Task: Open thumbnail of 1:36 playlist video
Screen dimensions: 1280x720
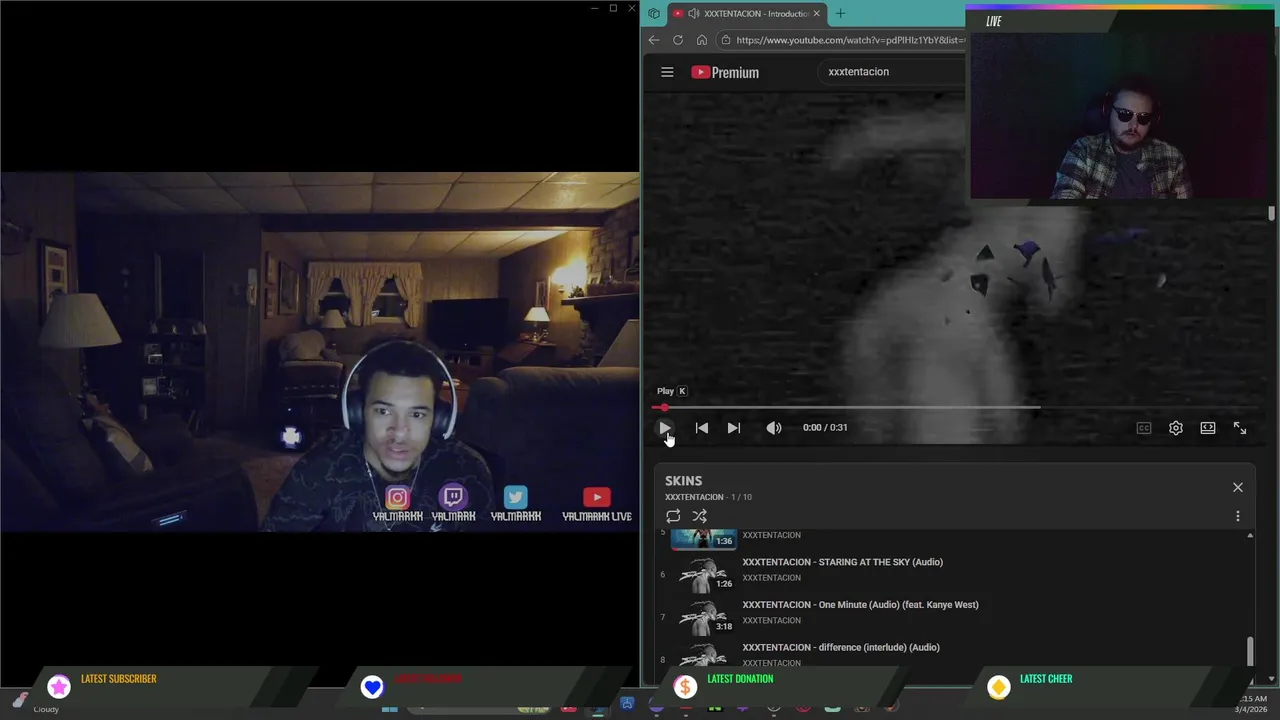Action: 703,540
